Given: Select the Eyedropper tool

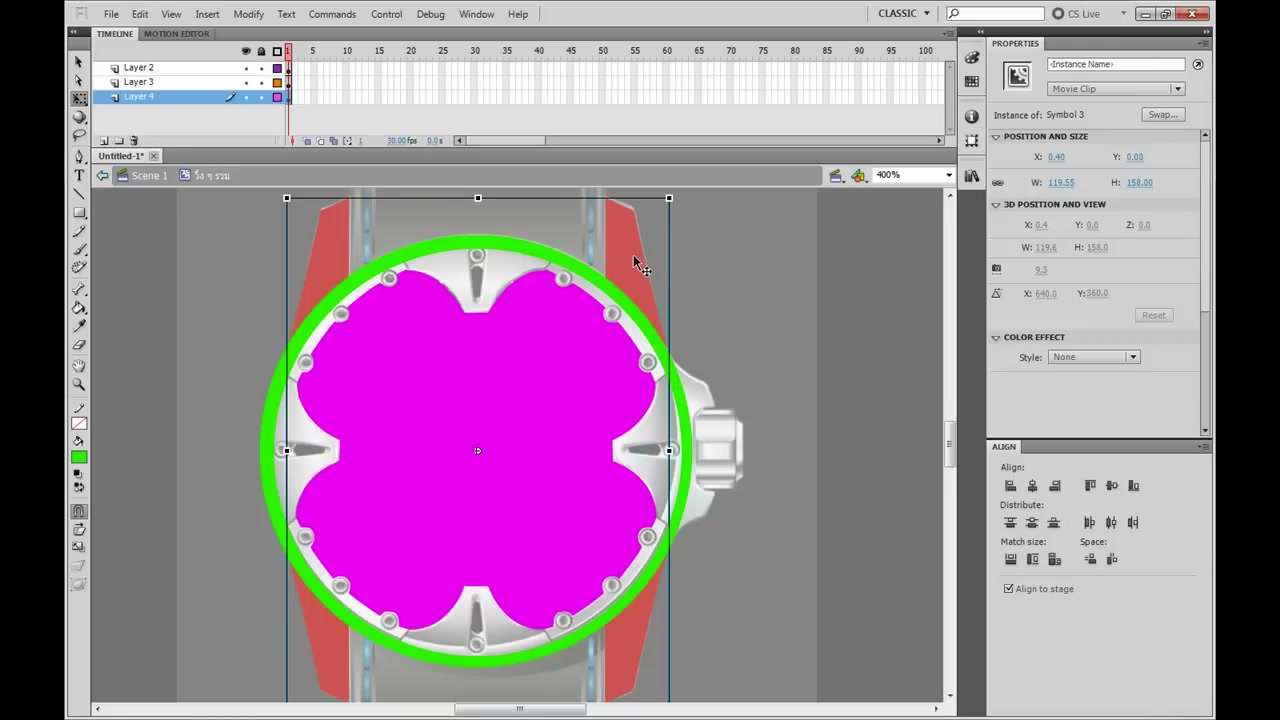Looking at the screenshot, I should pos(79,326).
